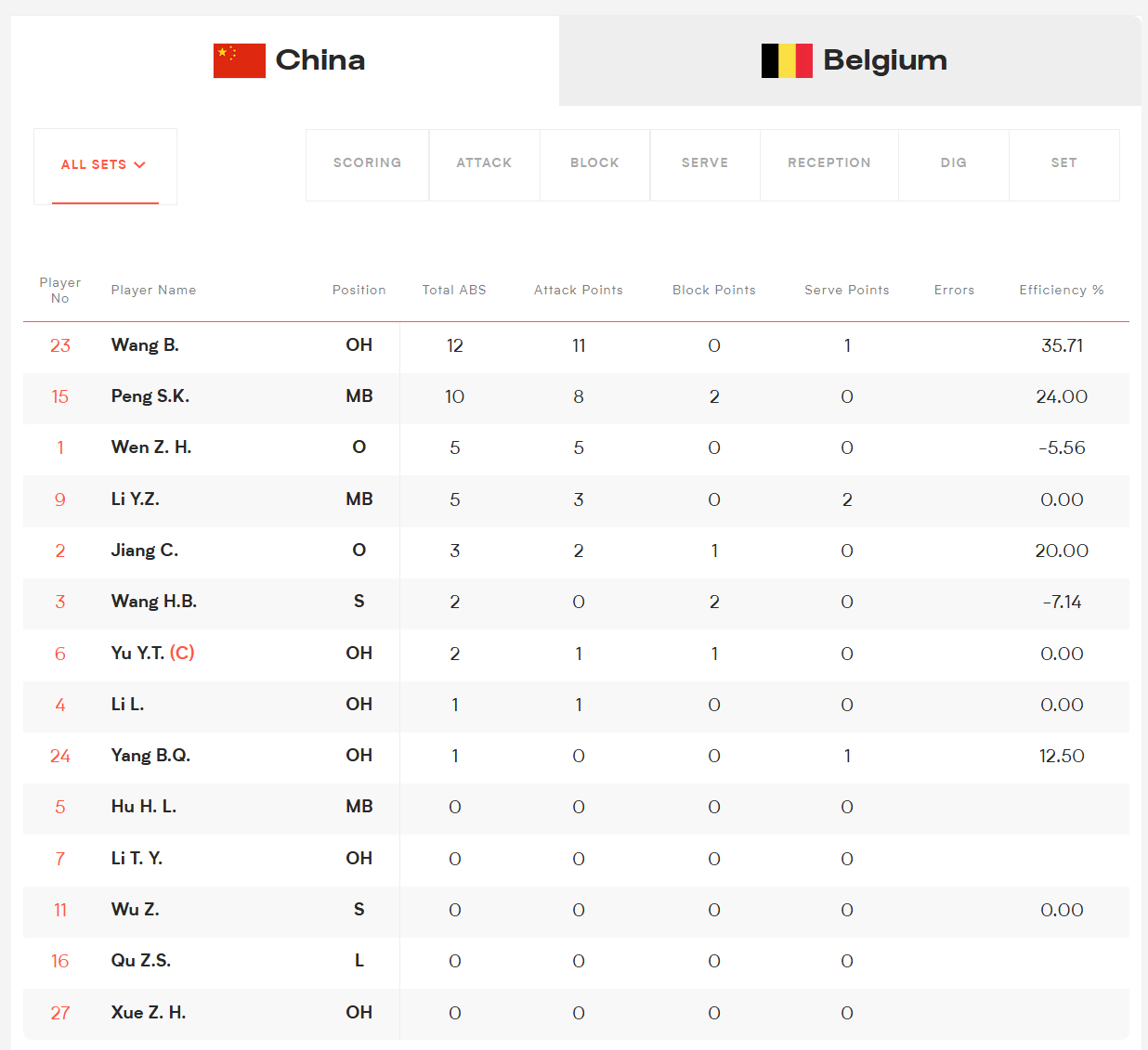
Task: Sort by Attack Points column header
Action: pos(579,291)
